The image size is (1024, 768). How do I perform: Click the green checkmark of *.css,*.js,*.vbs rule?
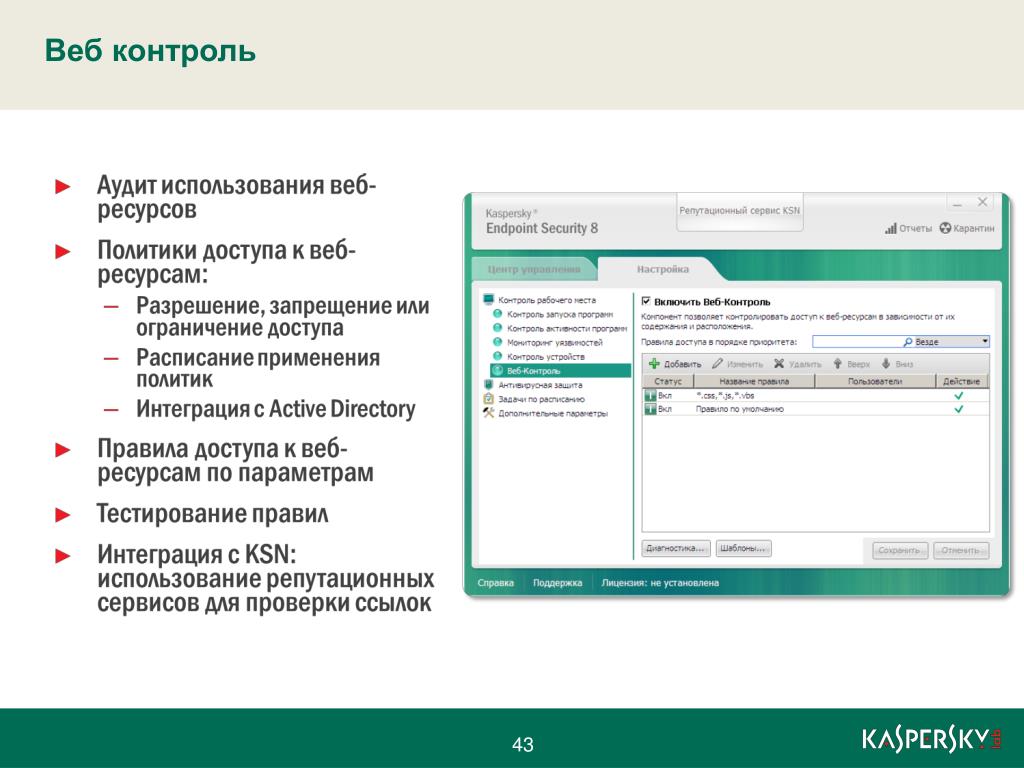click(959, 396)
